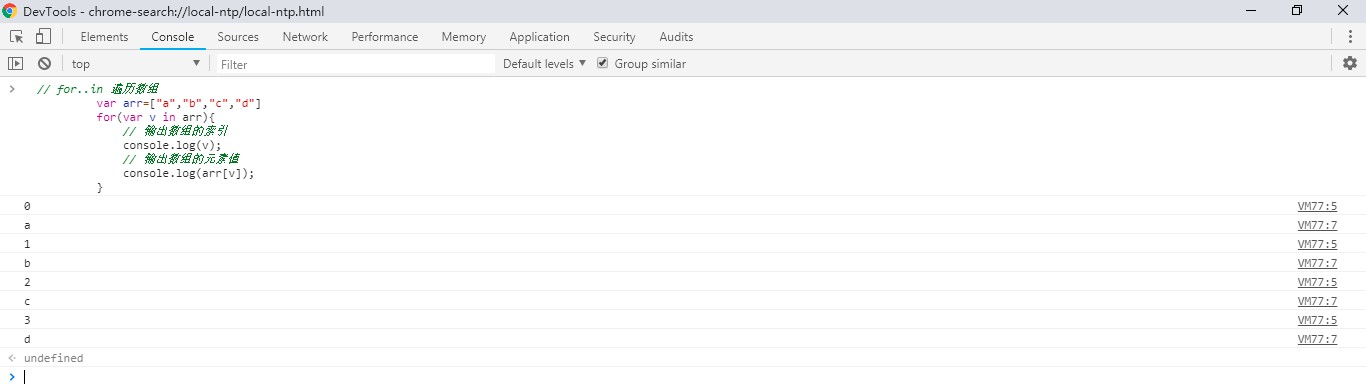The height and width of the screenshot is (391, 1366).
Task: Click the logged output value b
Action: pos(27,263)
